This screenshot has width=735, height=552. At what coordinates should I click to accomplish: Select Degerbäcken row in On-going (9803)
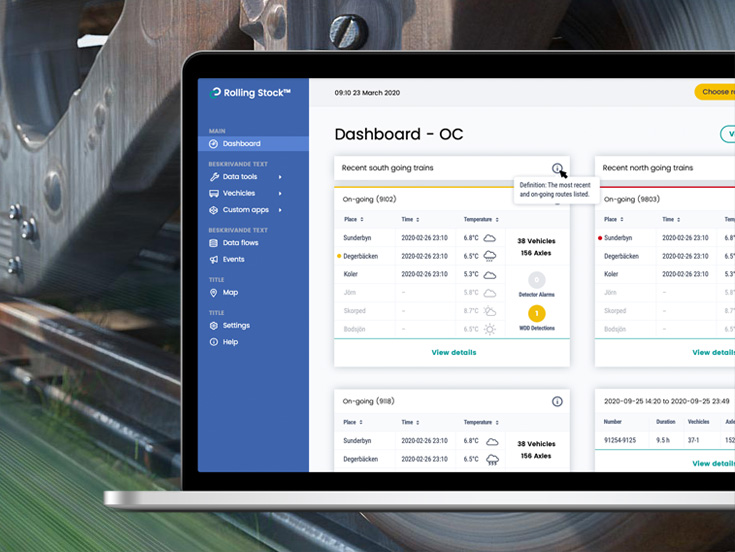click(665, 256)
